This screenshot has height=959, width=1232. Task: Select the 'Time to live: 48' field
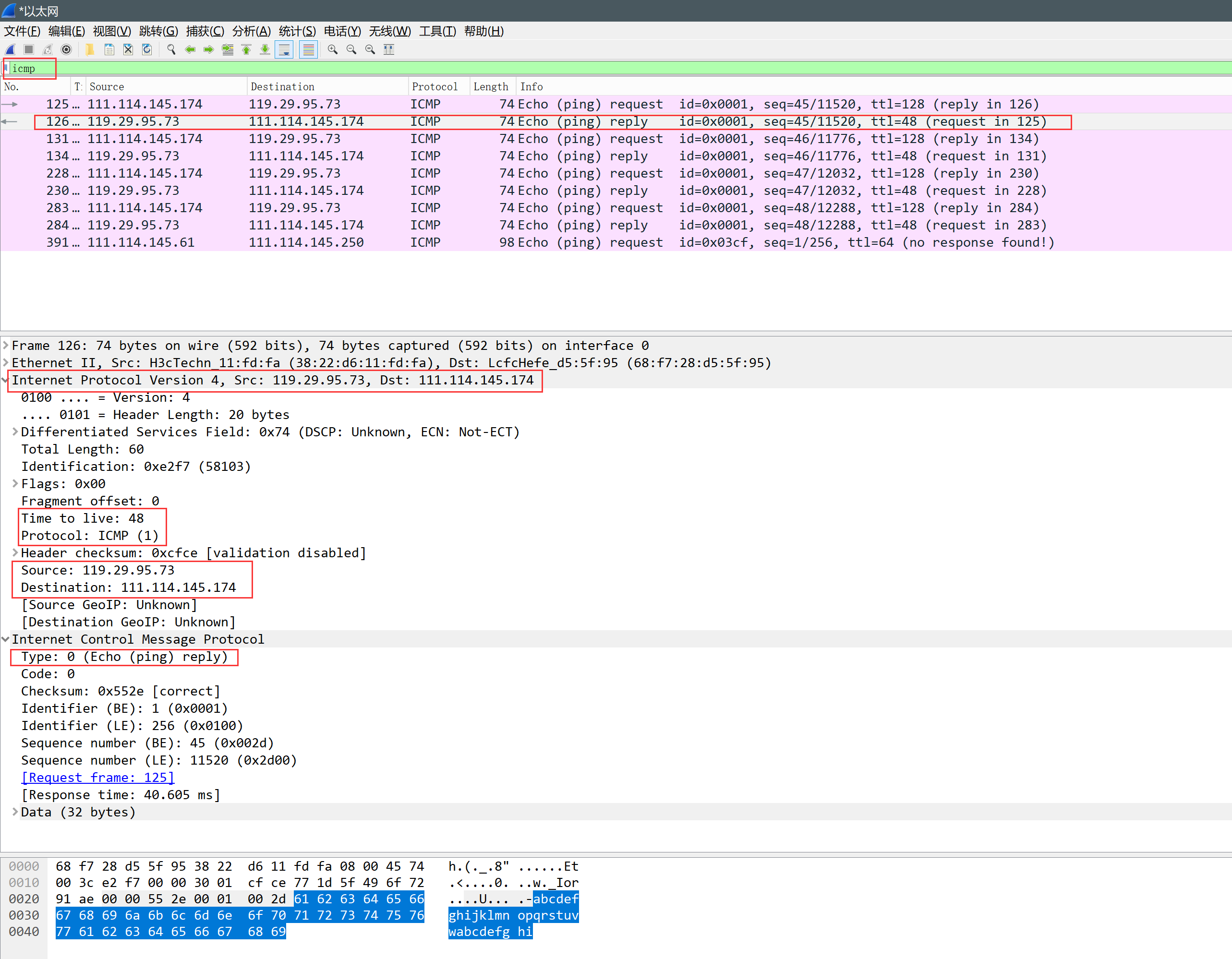(x=83, y=518)
